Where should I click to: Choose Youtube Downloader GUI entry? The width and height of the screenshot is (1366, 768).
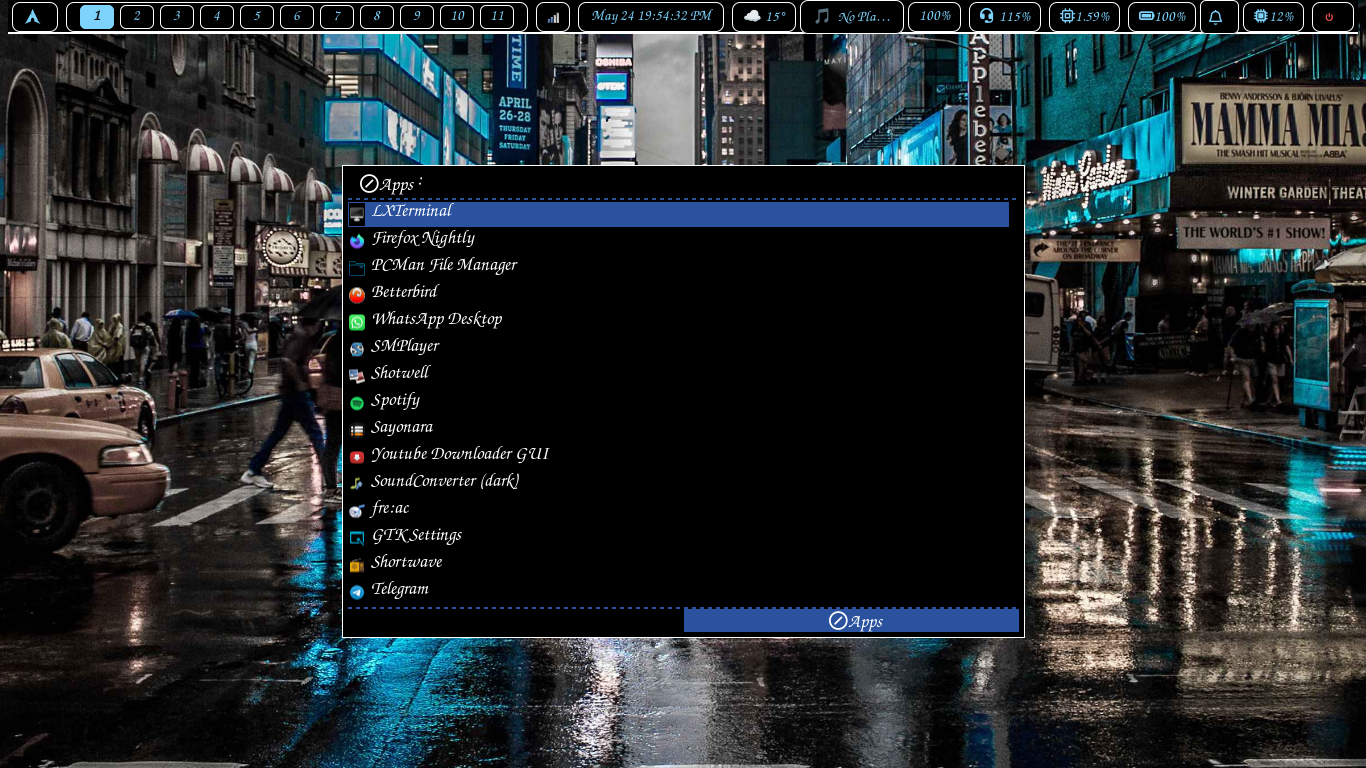point(678,457)
